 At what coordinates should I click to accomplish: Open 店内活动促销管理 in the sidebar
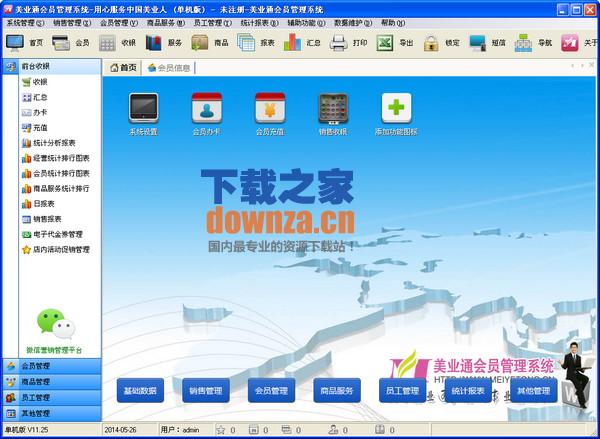[56, 250]
